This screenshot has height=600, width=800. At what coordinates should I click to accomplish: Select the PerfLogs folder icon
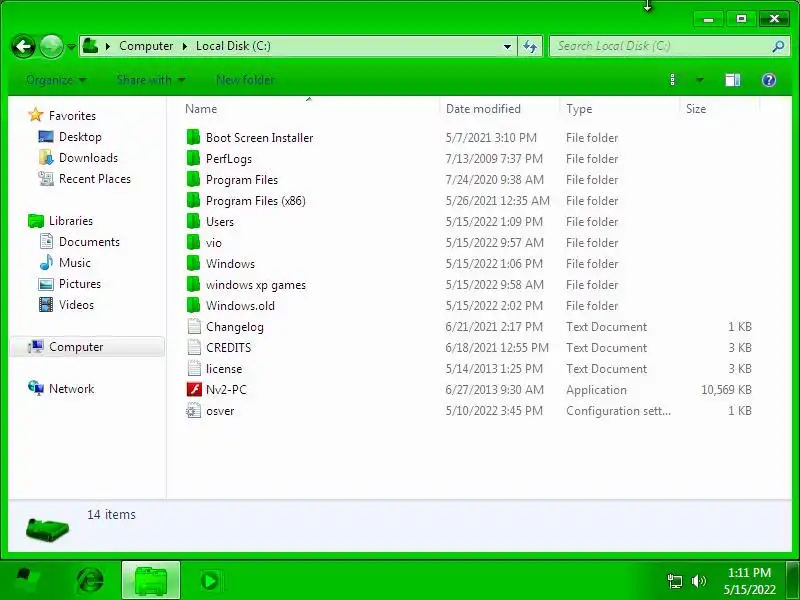pos(193,158)
